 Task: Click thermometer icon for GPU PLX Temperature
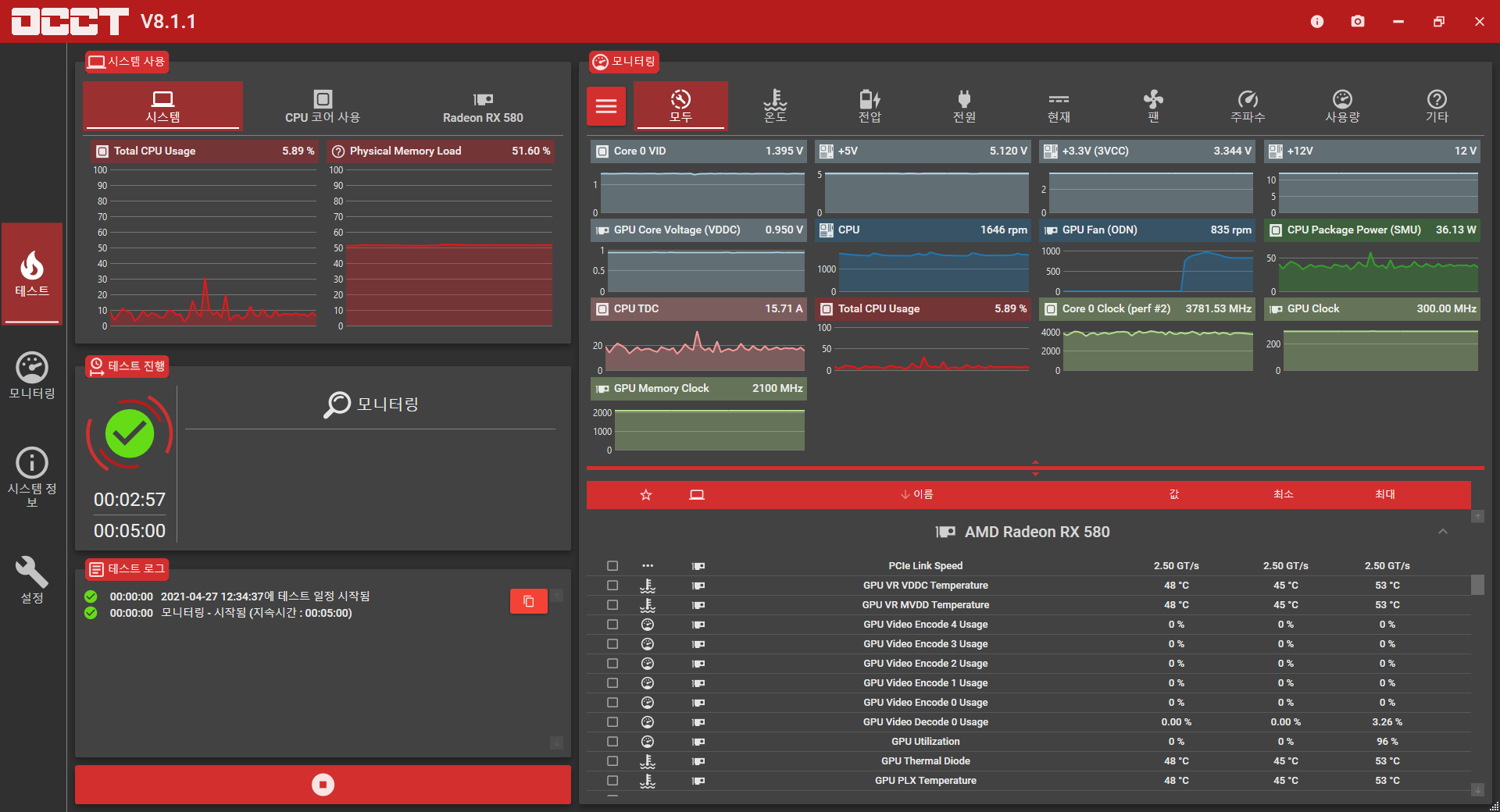coord(648,781)
